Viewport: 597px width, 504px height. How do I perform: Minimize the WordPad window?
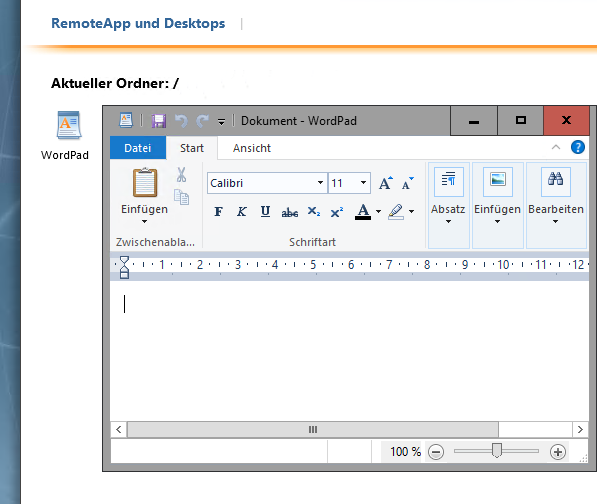474,121
